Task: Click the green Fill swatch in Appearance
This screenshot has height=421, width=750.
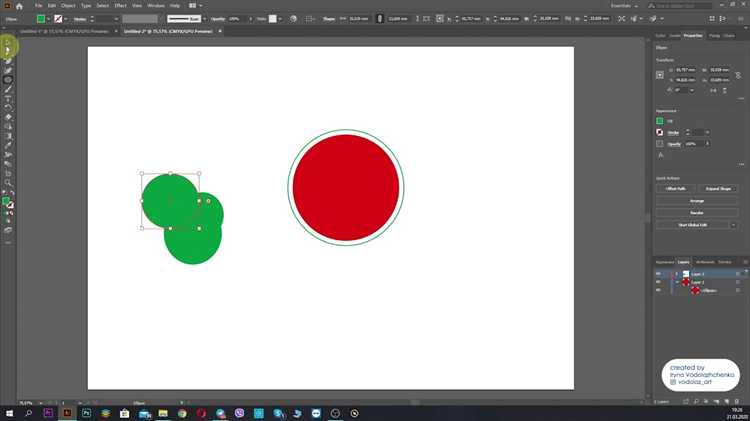Action: [660, 121]
